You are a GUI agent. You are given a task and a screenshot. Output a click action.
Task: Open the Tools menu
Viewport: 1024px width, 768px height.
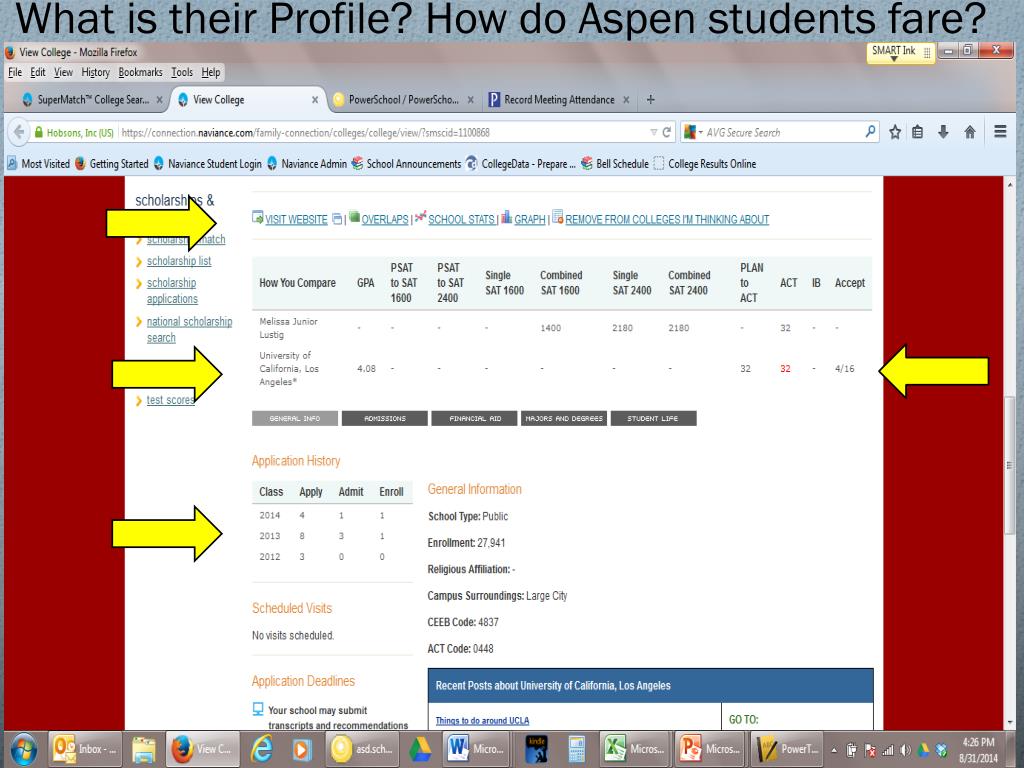click(182, 72)
